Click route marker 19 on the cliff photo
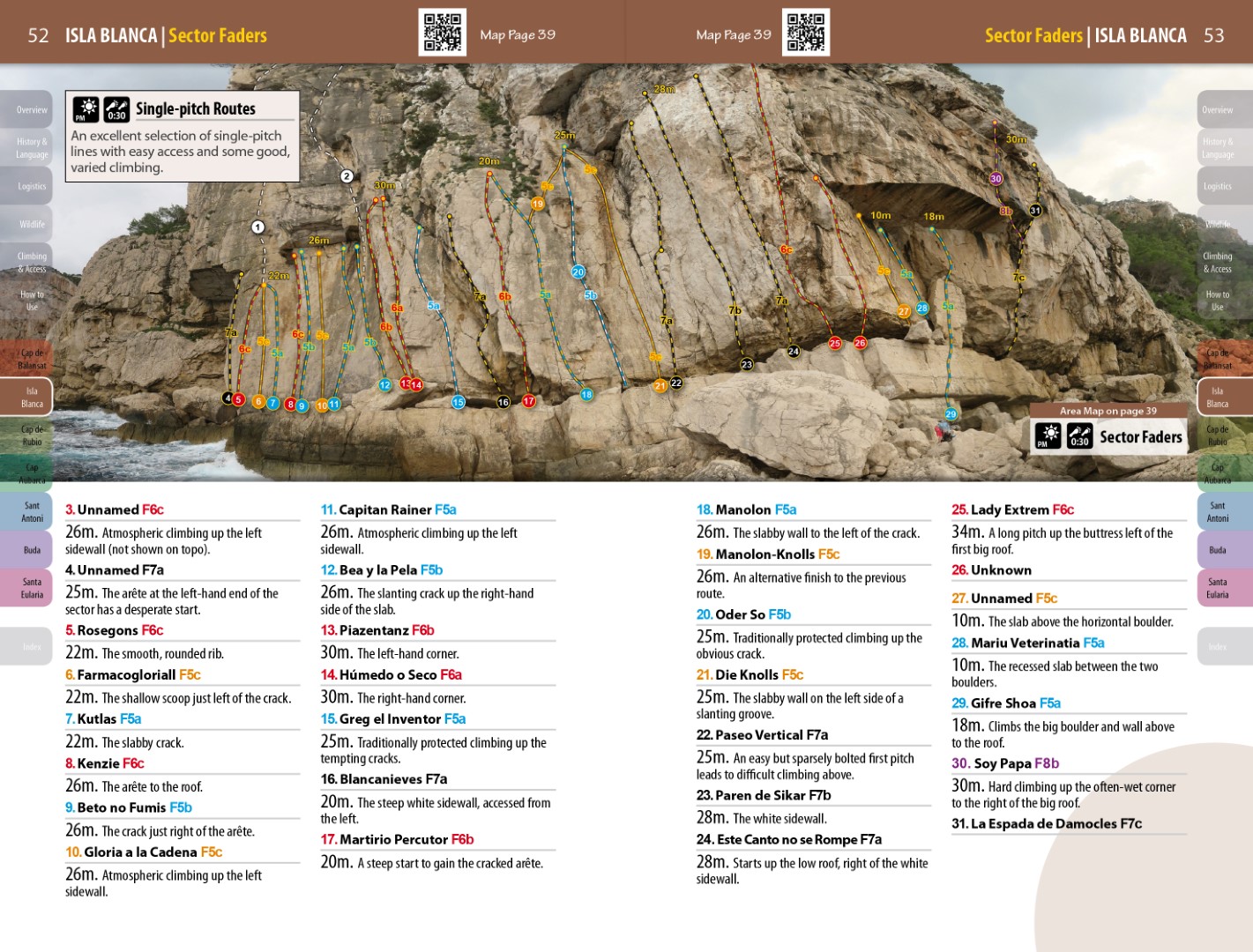The image size is (1253, 952). coord(537,204)
